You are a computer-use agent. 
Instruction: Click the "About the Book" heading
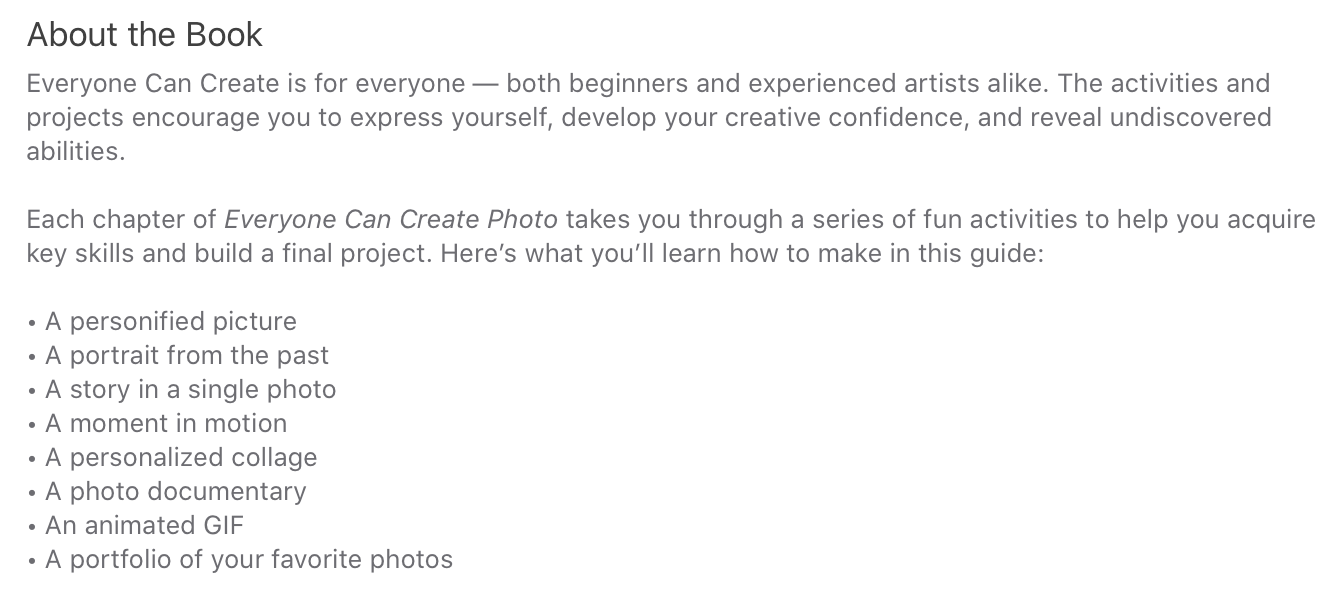tap(144, 35)
